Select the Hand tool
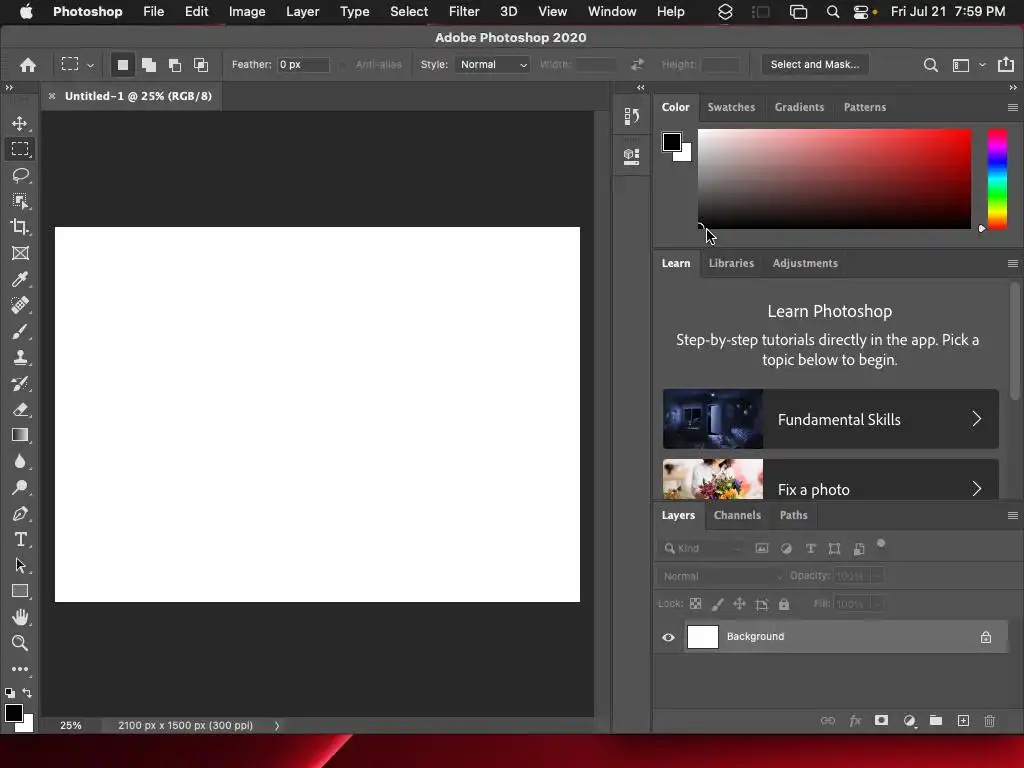This screenshot has height=768, width=1024. 20,617
